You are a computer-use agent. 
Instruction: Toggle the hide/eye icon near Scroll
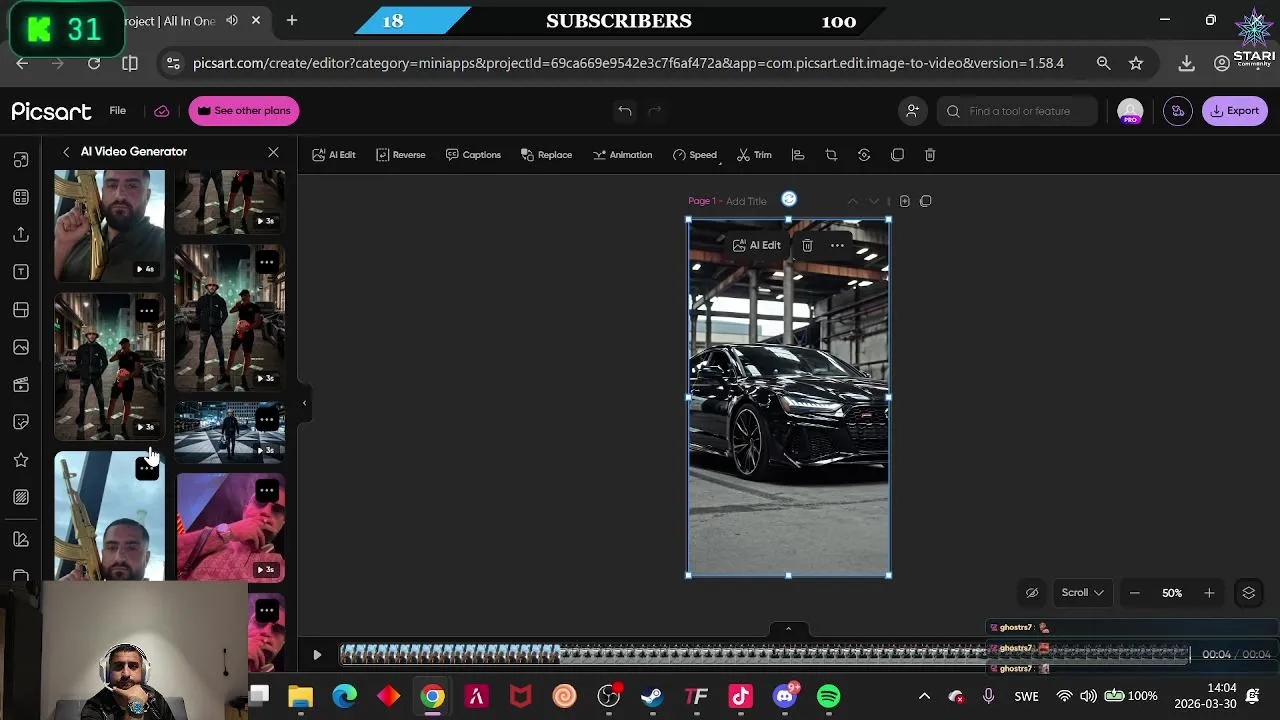coord(1032,593)
